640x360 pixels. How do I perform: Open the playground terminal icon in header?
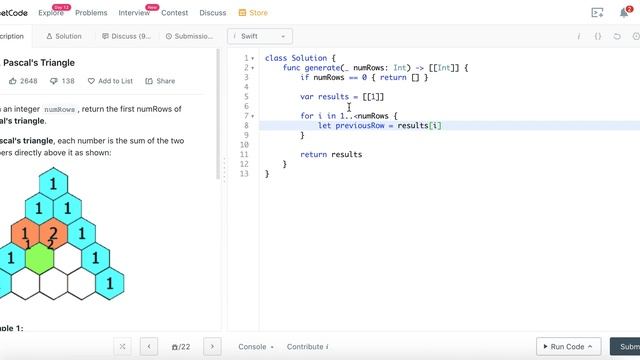click(597, 13)
